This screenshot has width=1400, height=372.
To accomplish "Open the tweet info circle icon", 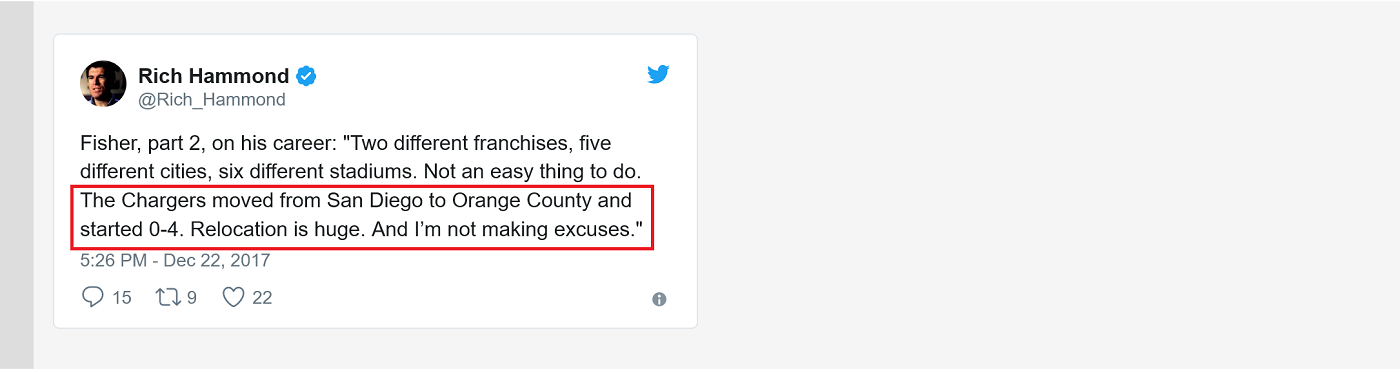I will click(x=659, y=299).
